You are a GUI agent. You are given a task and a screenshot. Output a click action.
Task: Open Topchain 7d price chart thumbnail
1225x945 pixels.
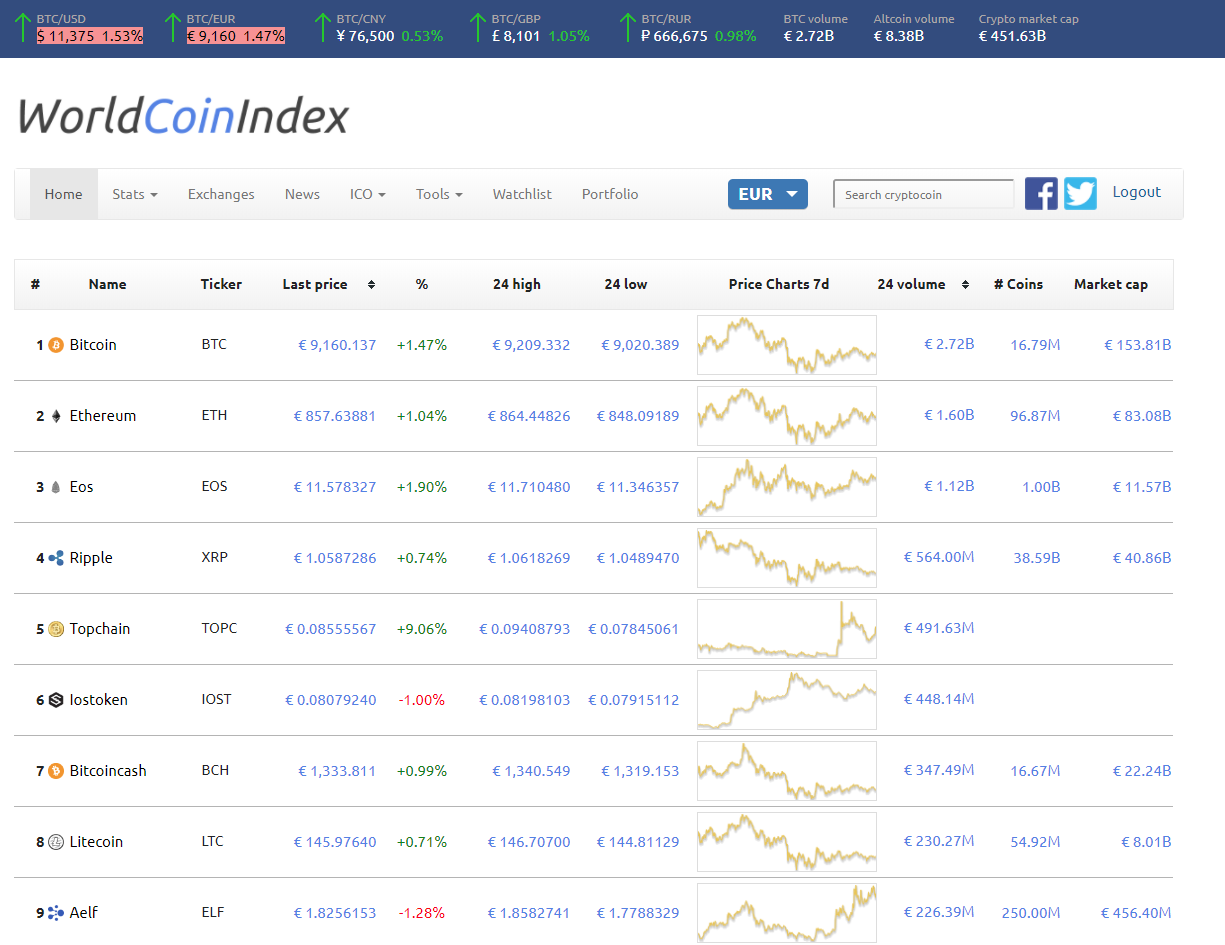[x=787, y=629]
